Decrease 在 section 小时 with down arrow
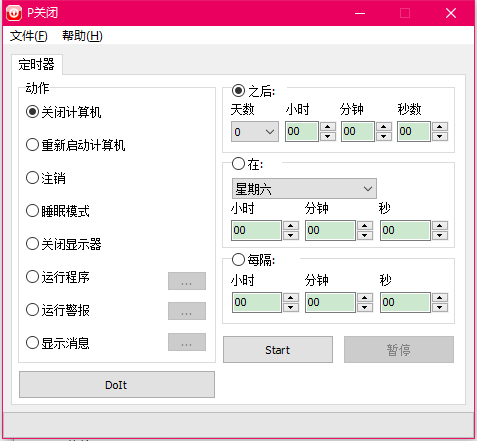This screenshot has height=441, width=477. pos(291,235)
